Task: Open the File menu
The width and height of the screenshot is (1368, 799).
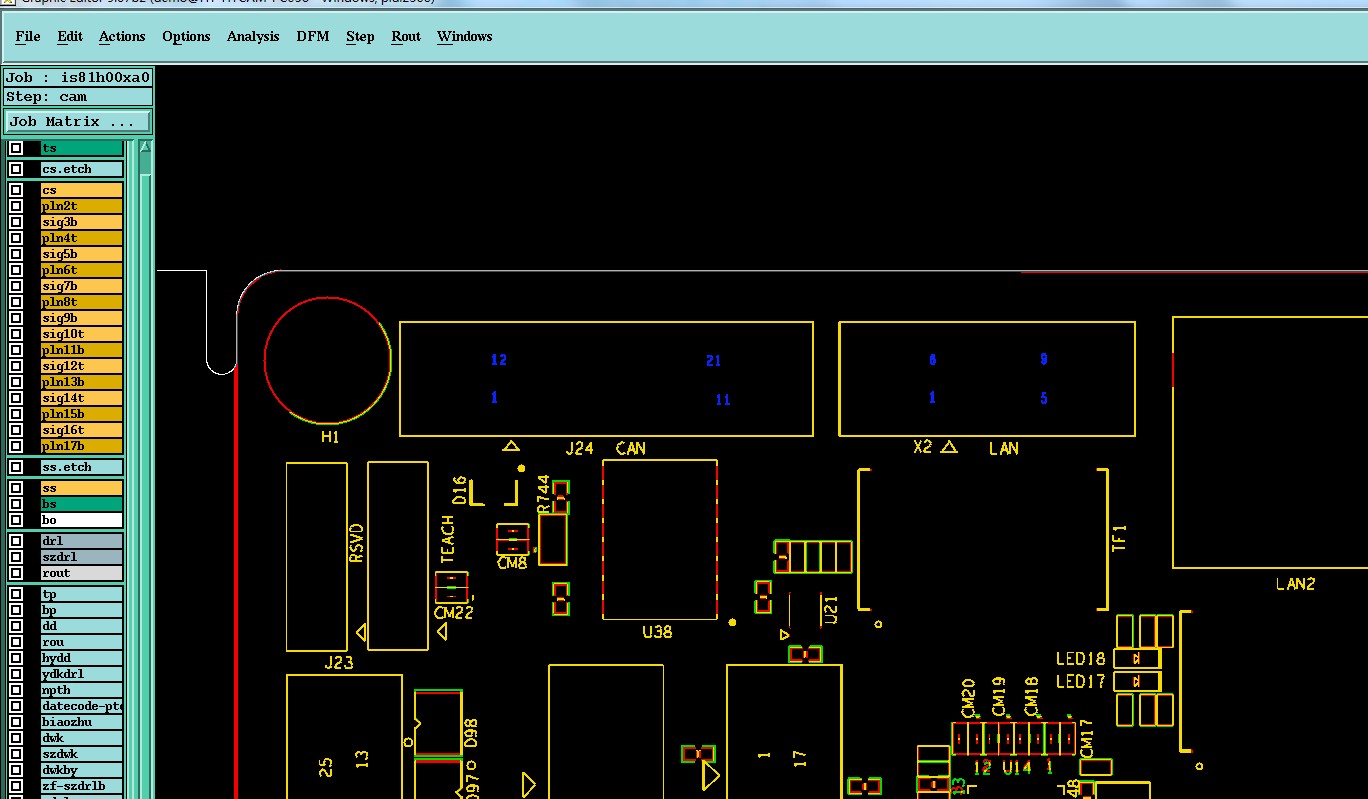Action: coord(28,36)
